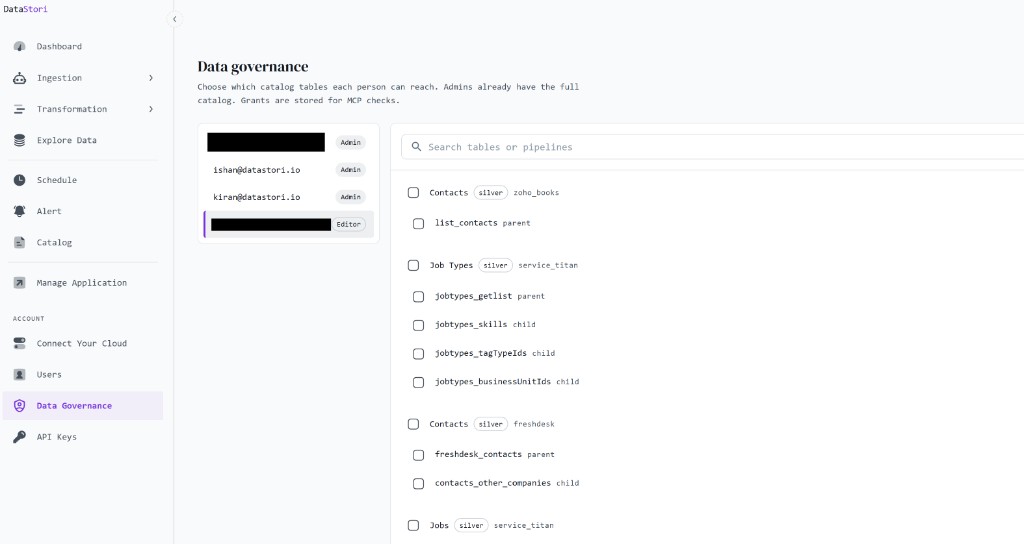Viewport: 1024px width, 544px height.
Task: Check the Jobs service_titan group checkbox
Action: pyautogui.click(x=413, y=526)
